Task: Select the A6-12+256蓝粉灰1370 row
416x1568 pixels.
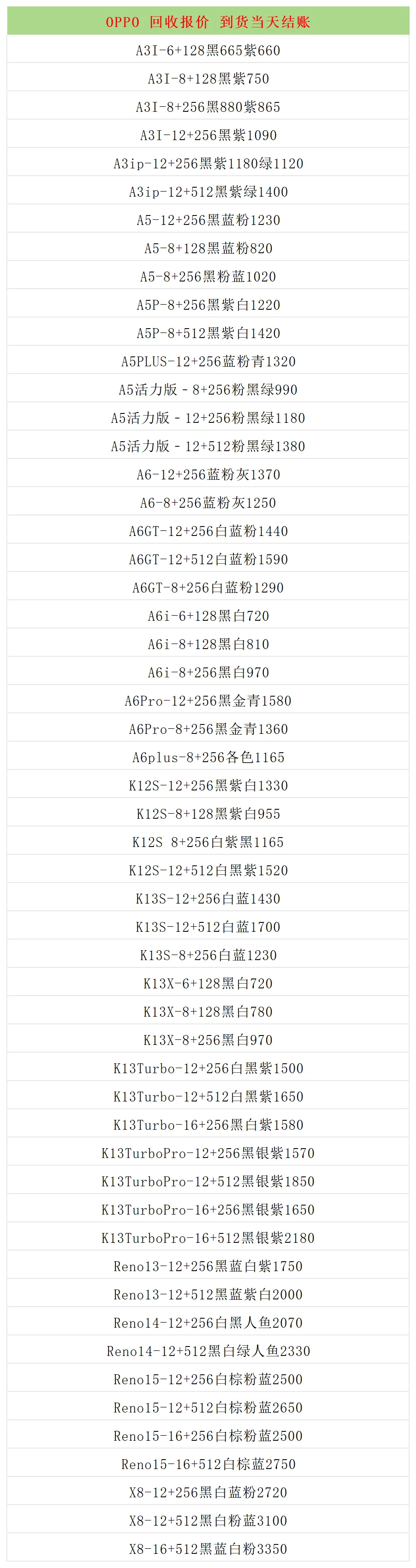Action: click(208, 475)
